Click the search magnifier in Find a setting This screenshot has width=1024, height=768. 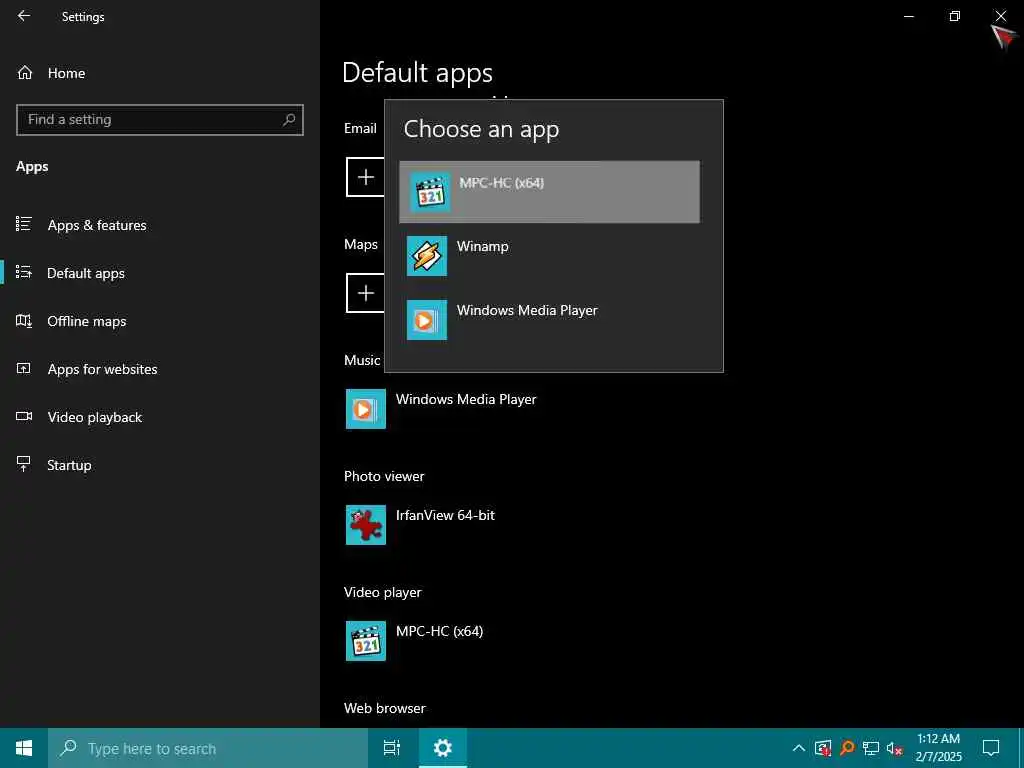point(289,120)
